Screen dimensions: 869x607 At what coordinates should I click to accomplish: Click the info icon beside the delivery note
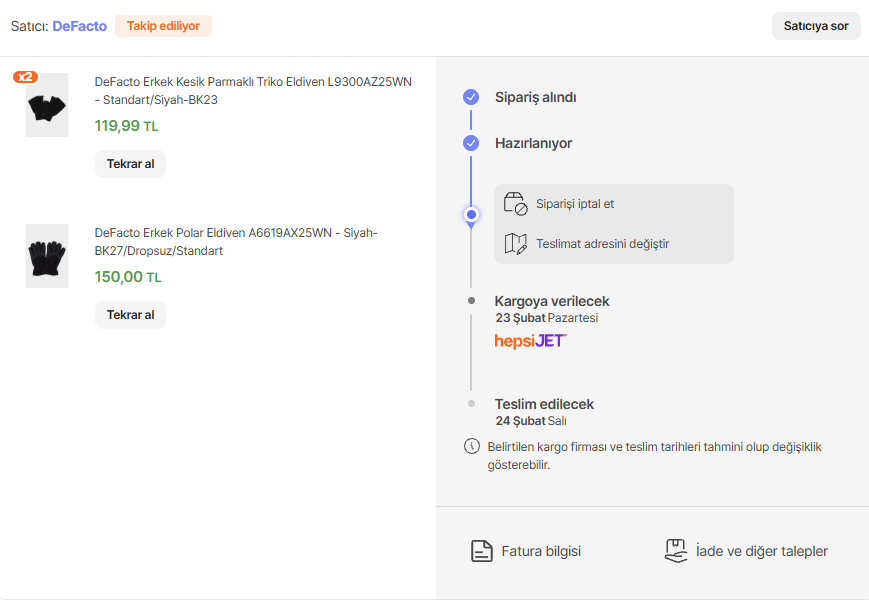click(472, 446)
